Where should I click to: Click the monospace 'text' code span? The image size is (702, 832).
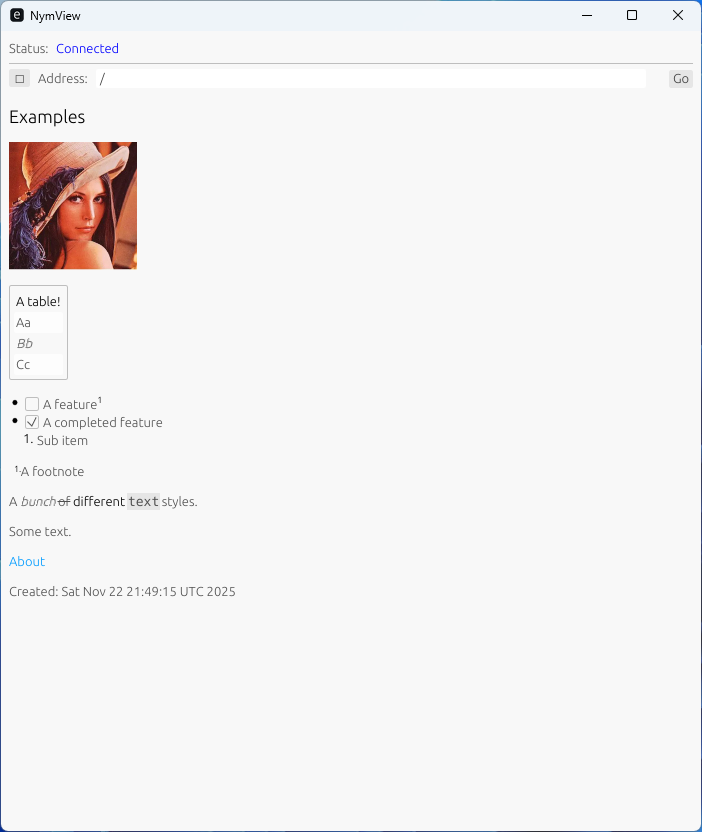click(143, 501)
